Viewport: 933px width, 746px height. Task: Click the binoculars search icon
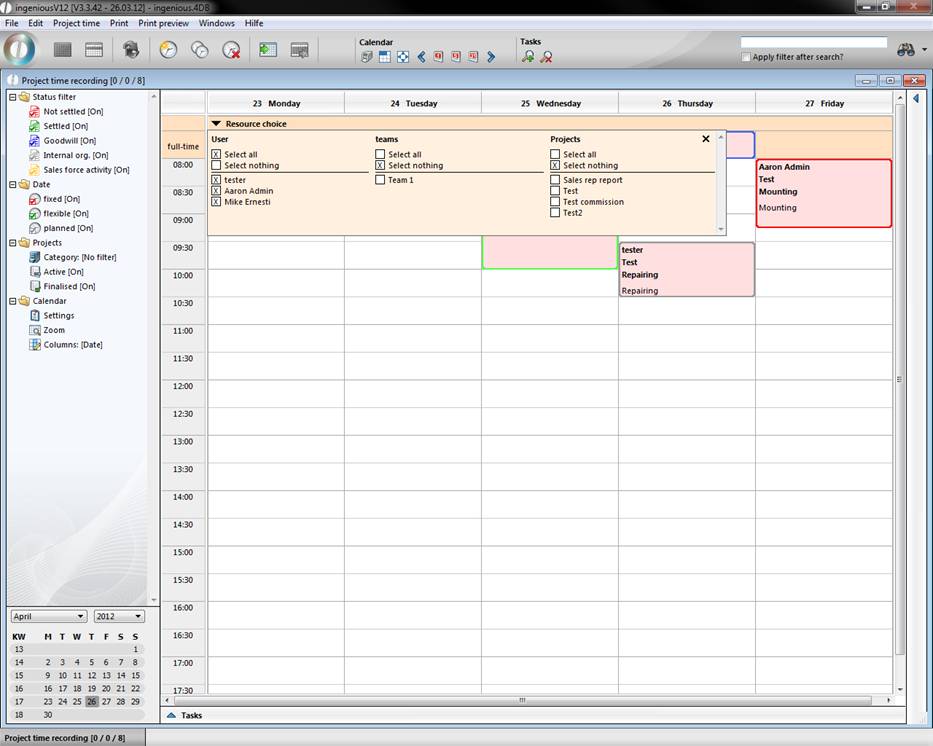906,49
